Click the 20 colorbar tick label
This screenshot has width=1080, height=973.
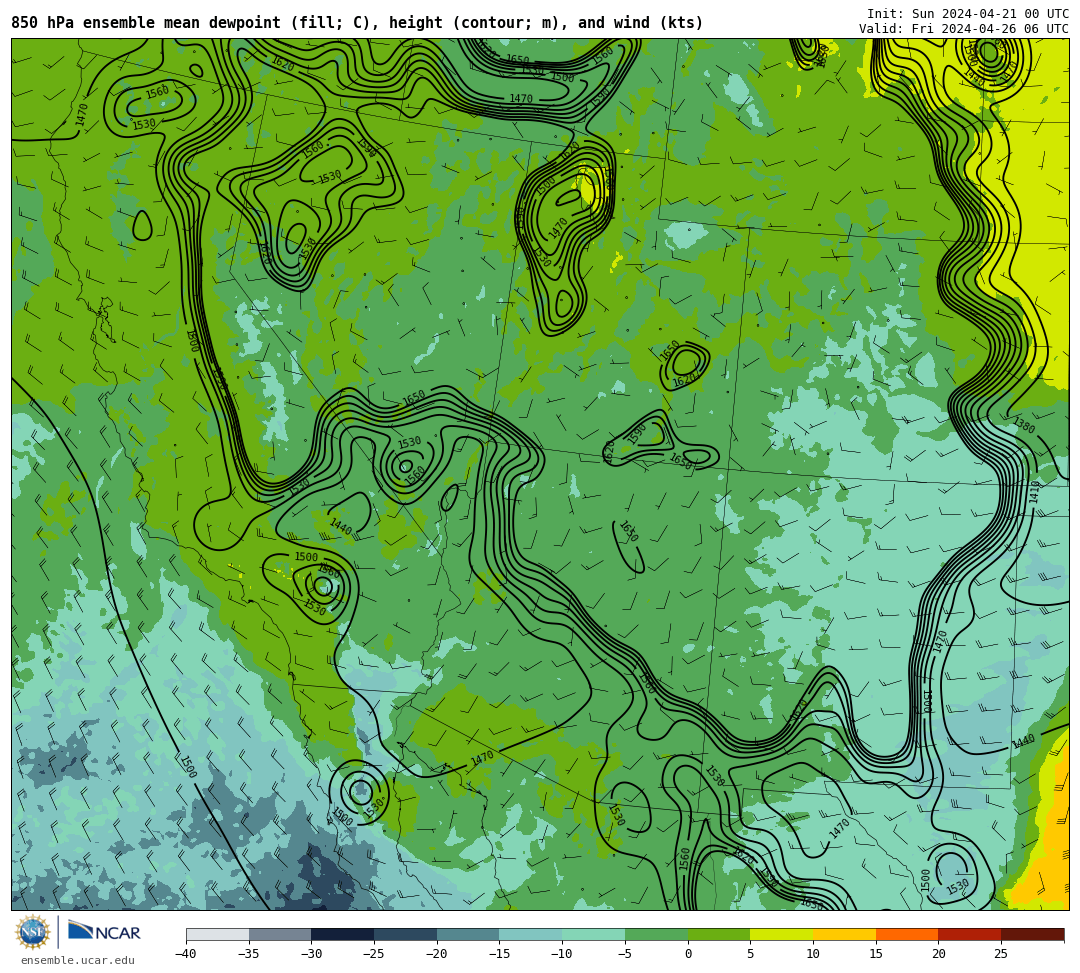939,954
